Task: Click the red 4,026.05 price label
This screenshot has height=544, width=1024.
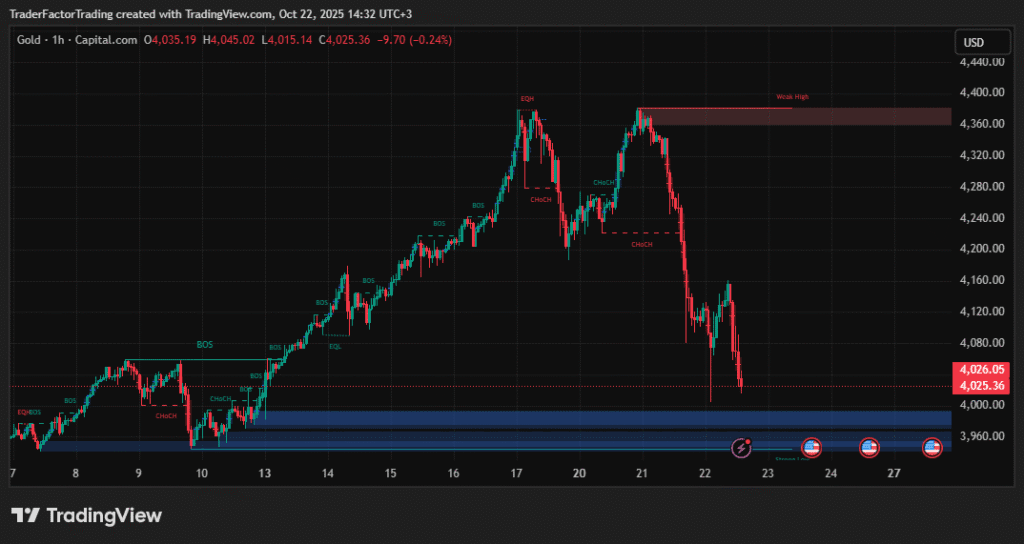Action: 980,370
